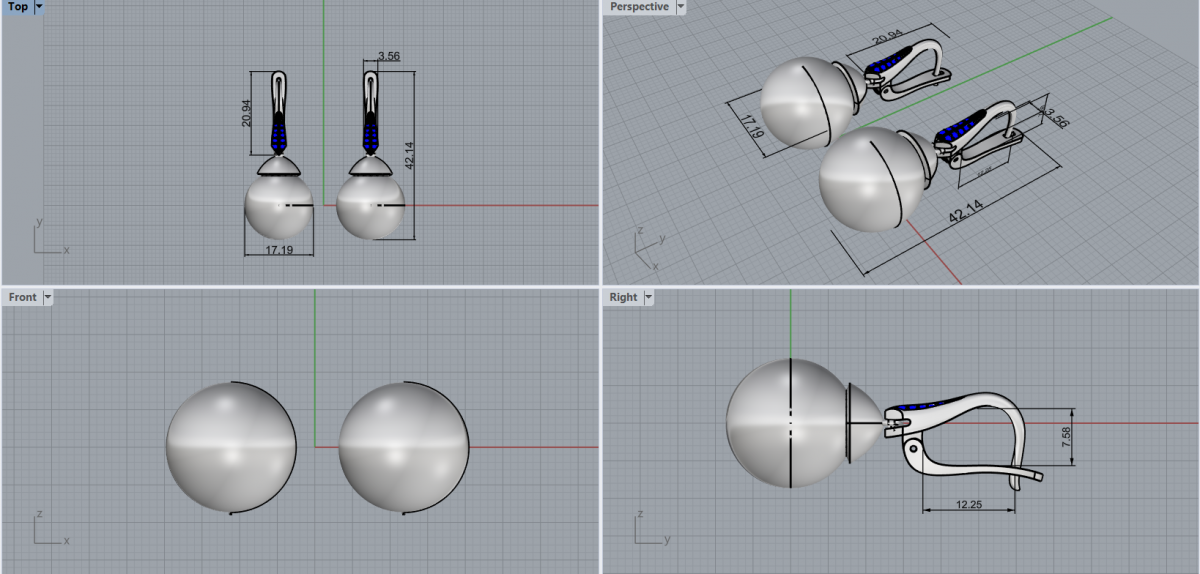Pick the 3.56 dimension in Top view

coord(389,57)
